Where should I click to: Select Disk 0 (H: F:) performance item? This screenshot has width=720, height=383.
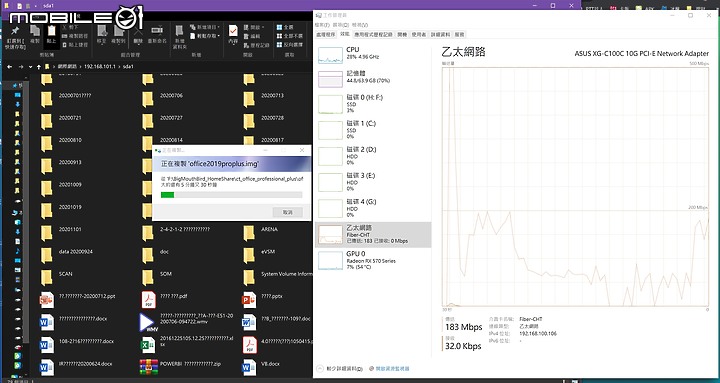pos(373,104)
